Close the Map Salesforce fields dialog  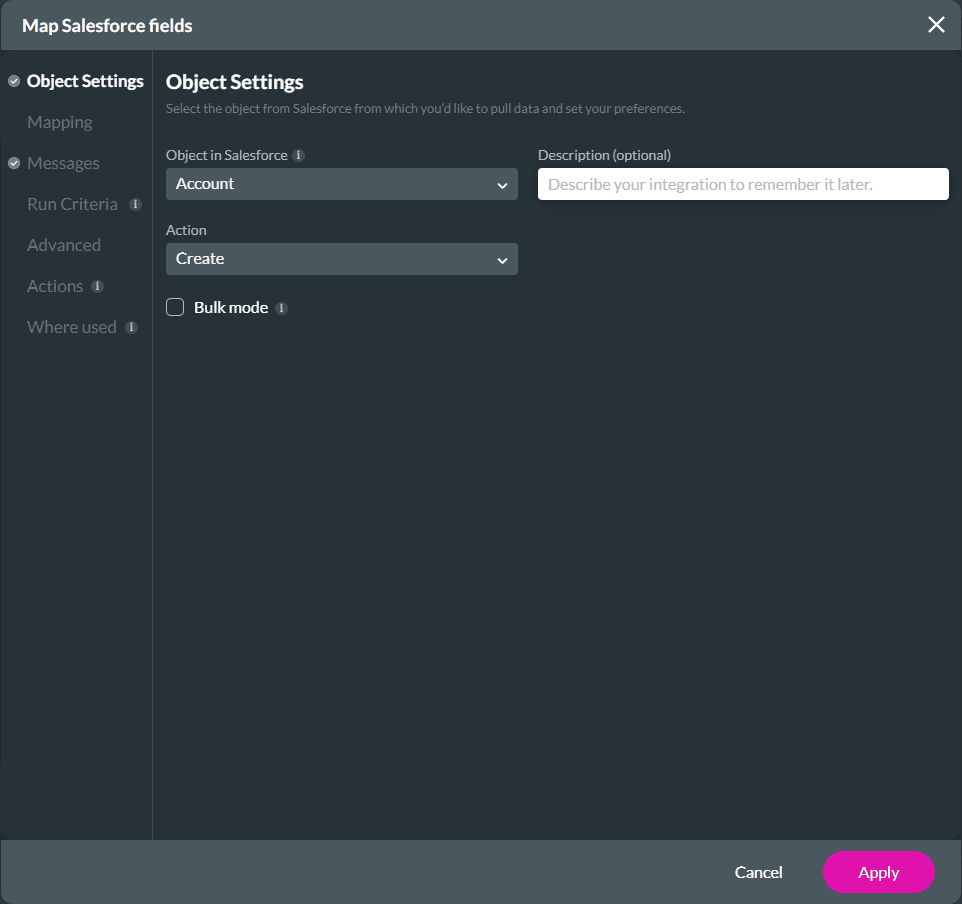coord(936,24)
